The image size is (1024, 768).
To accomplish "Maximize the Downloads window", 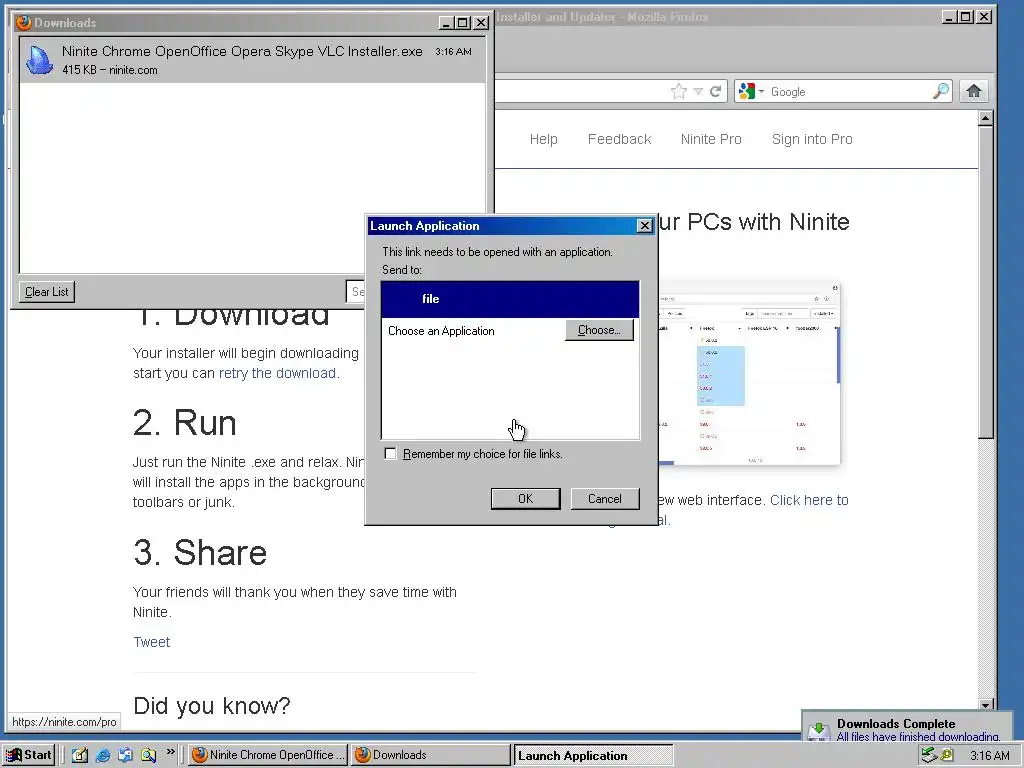I will coord(463,23).
